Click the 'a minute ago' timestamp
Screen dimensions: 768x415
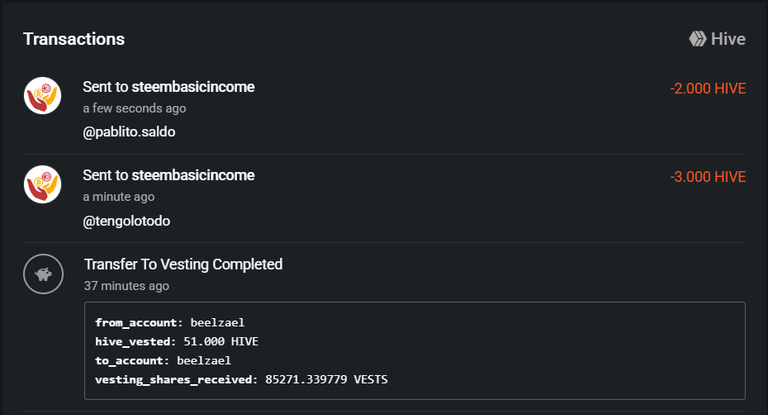(119, 197)
